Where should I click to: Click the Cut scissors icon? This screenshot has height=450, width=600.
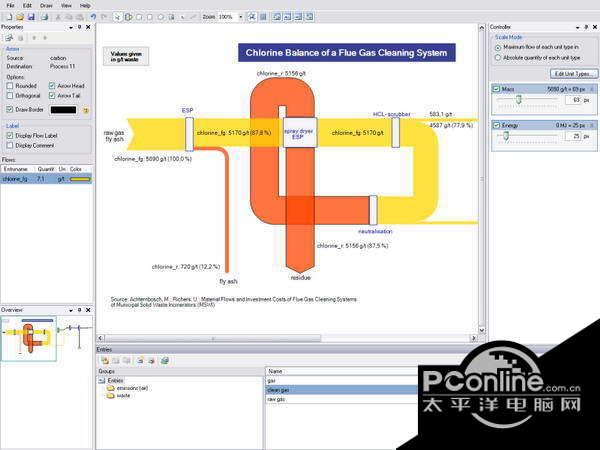click(x=58, y=17)
